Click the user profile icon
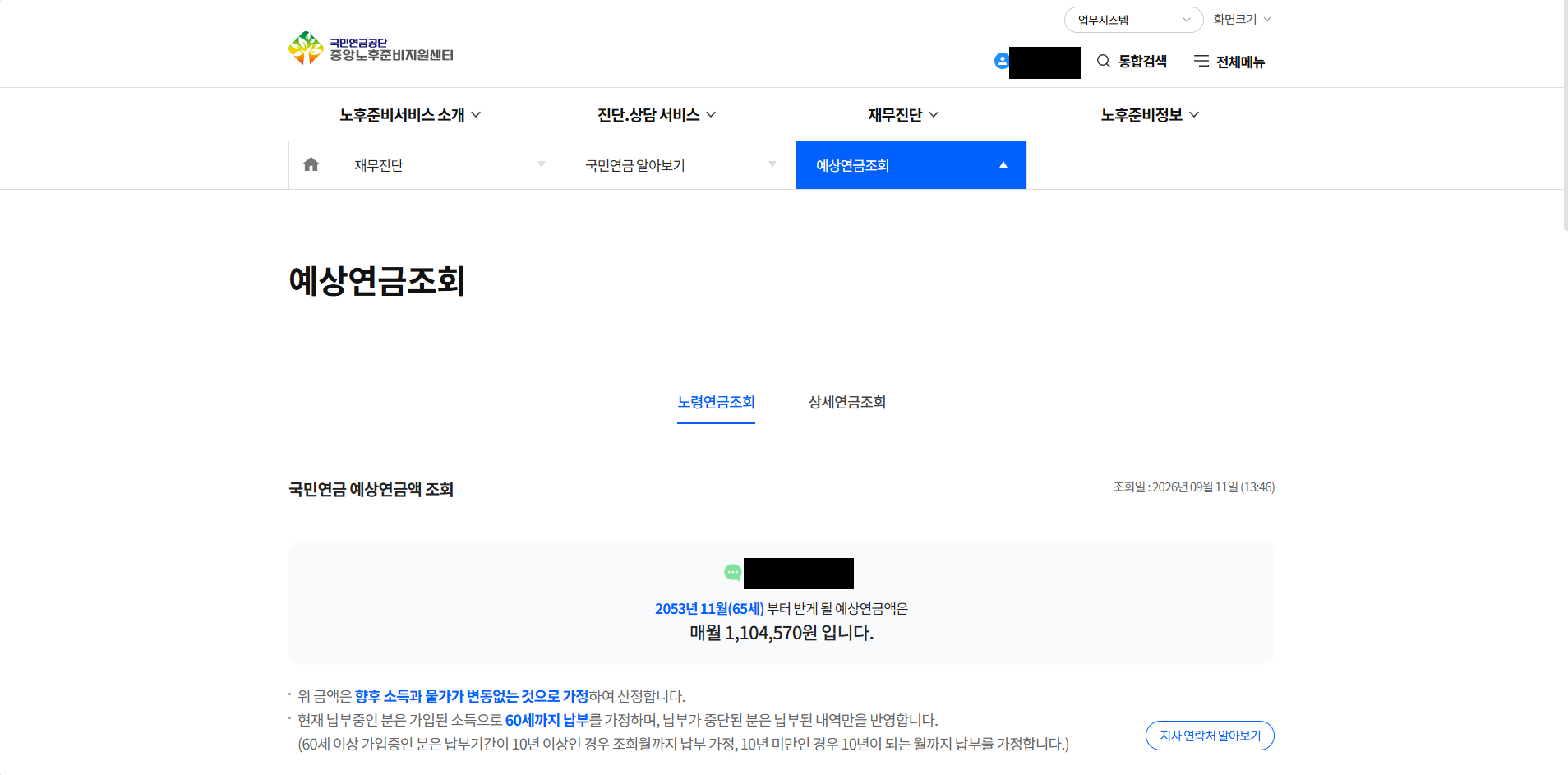The width and height of the screenshot is (1568, 775). click(1002, 61)
